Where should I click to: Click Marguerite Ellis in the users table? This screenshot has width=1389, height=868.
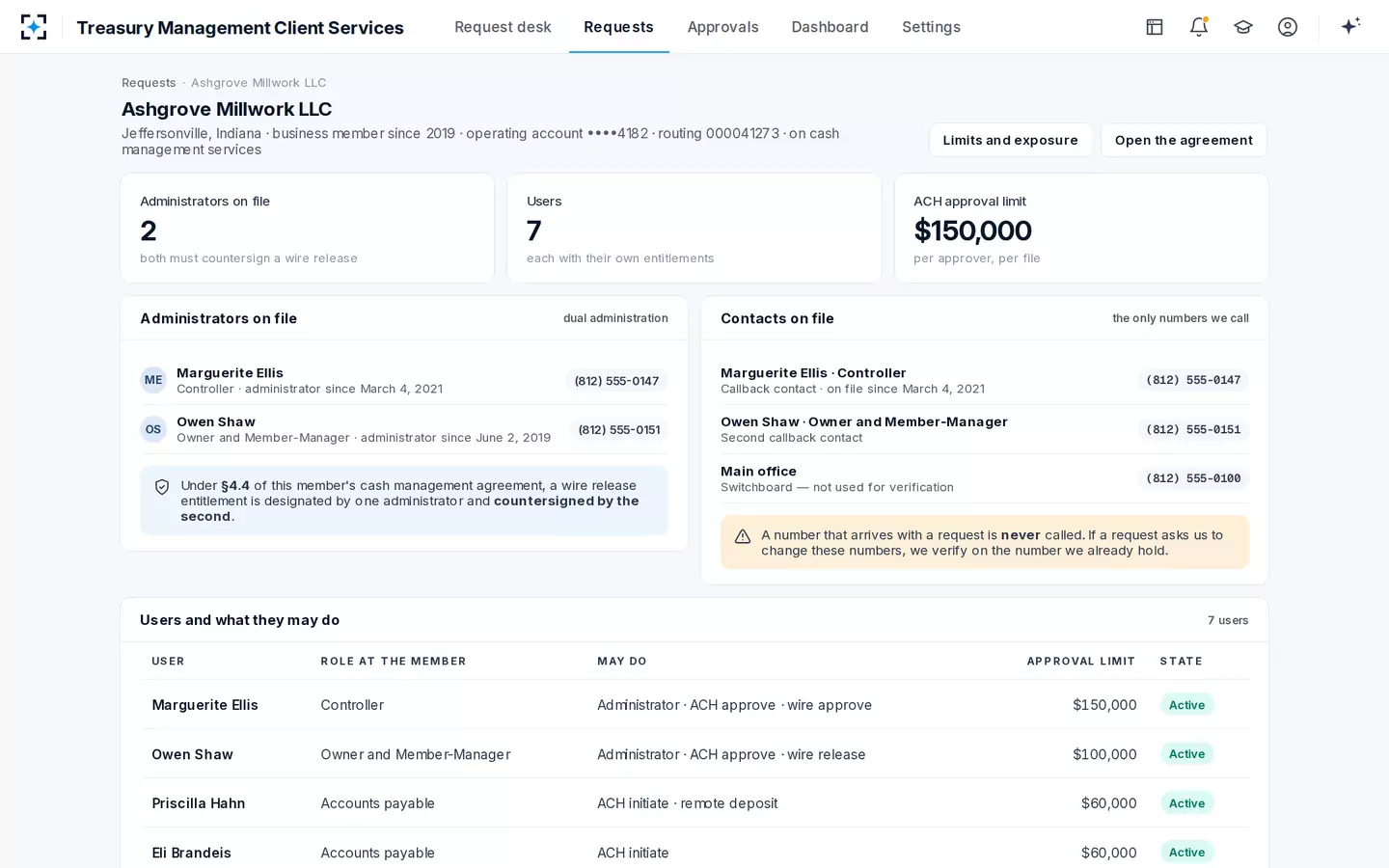[x=204, y=705]
